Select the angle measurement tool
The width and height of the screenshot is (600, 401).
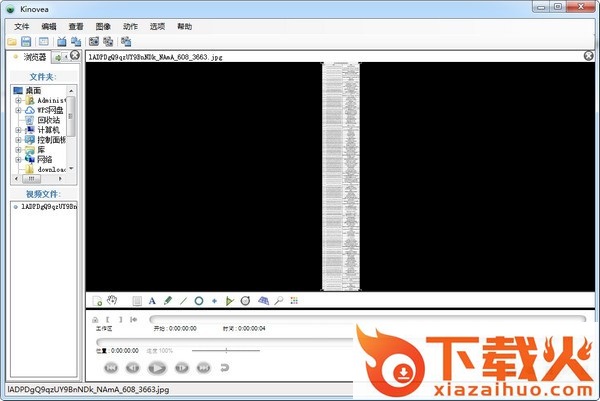(x=229, y=300)
